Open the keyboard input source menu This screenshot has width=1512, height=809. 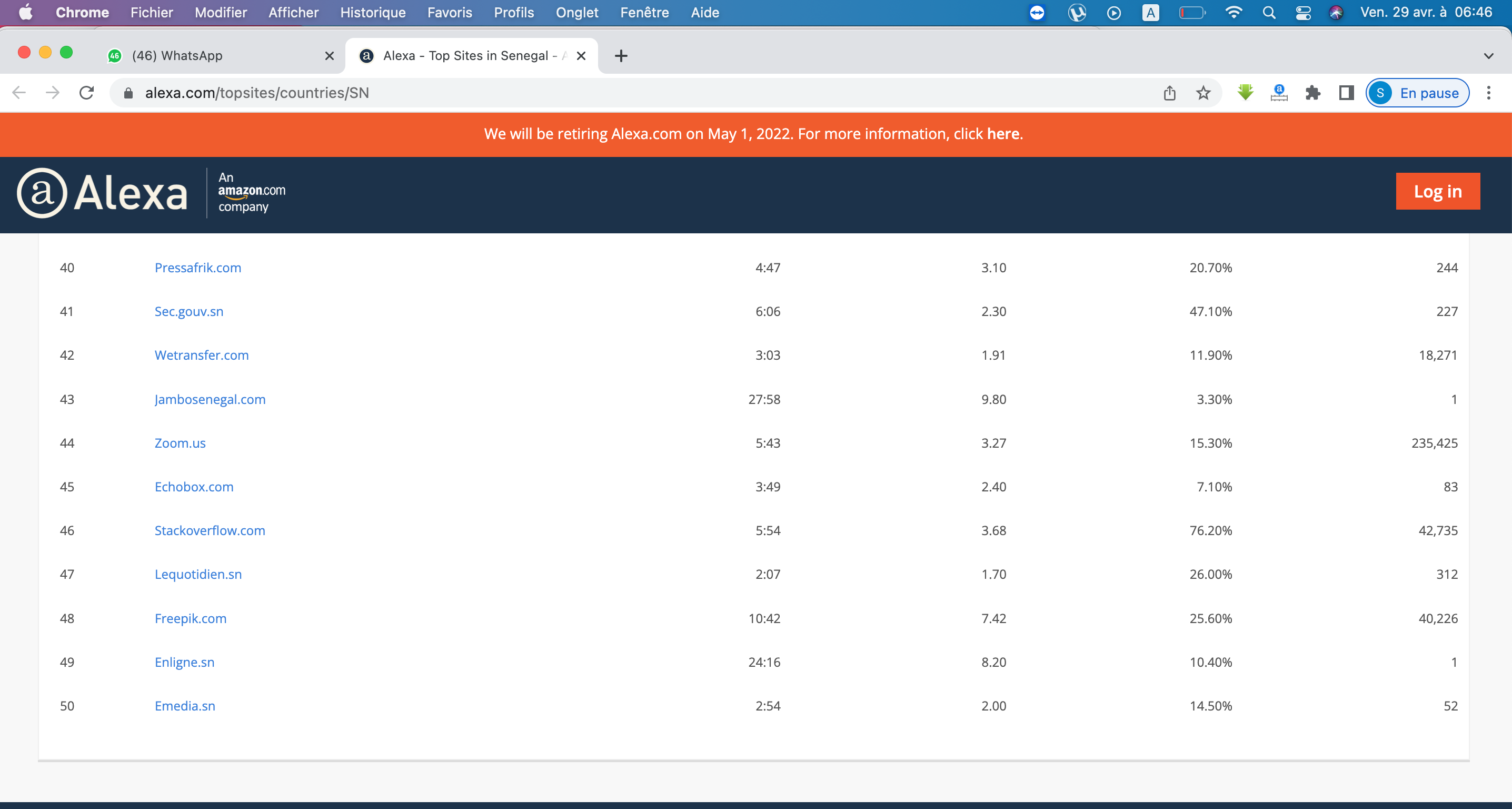(1150, 12)
